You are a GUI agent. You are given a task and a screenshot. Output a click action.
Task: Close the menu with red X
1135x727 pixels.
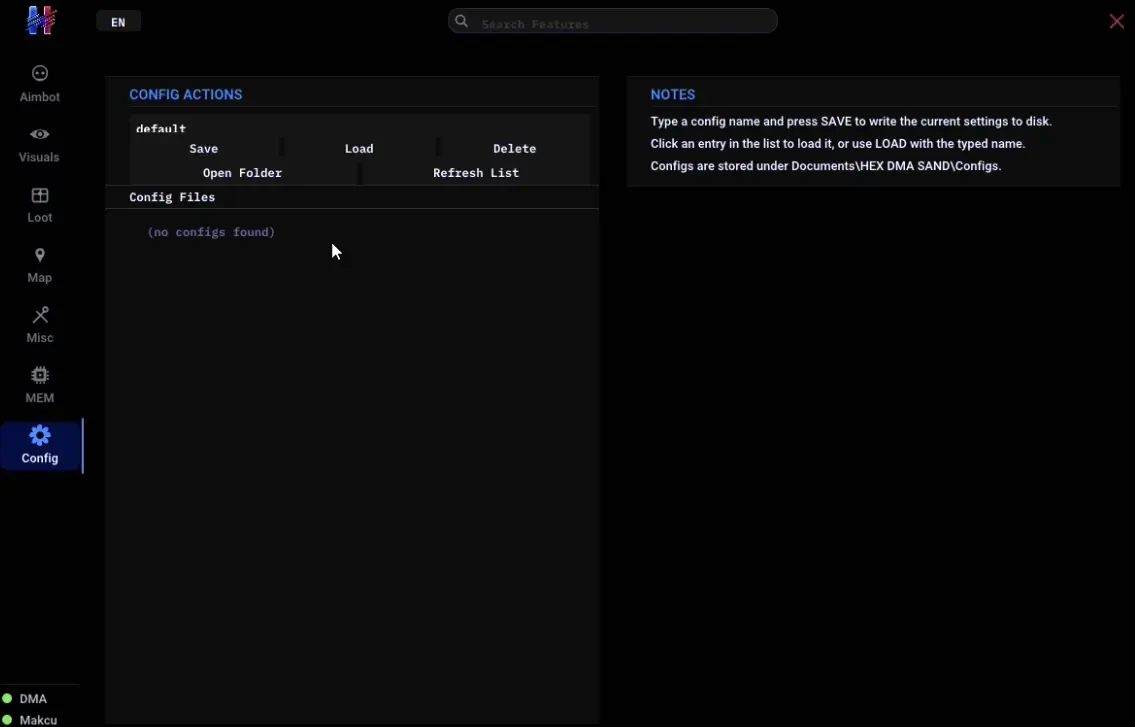[x=1117, y=21]
